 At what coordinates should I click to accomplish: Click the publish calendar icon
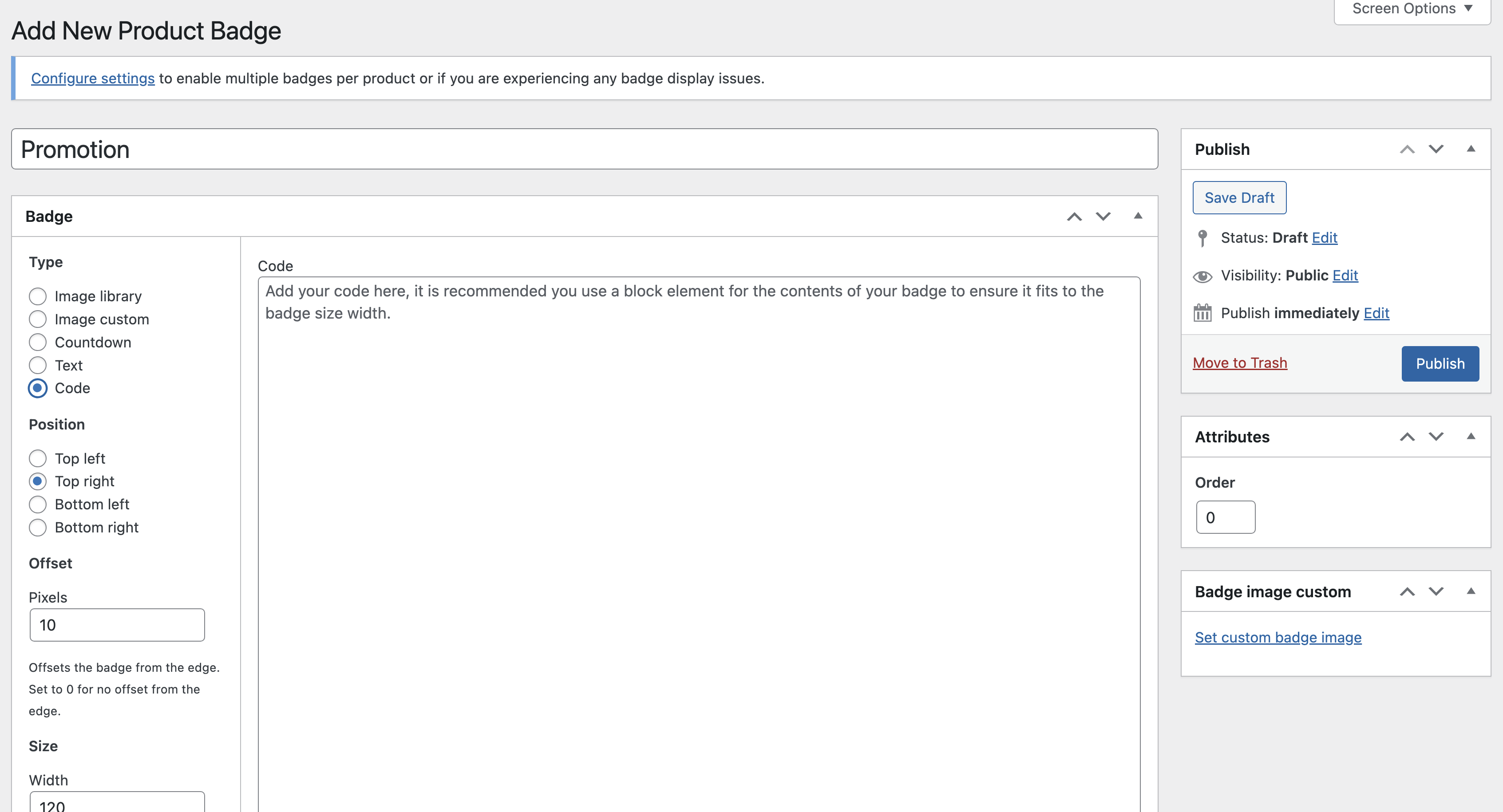tap(1202, 313)
